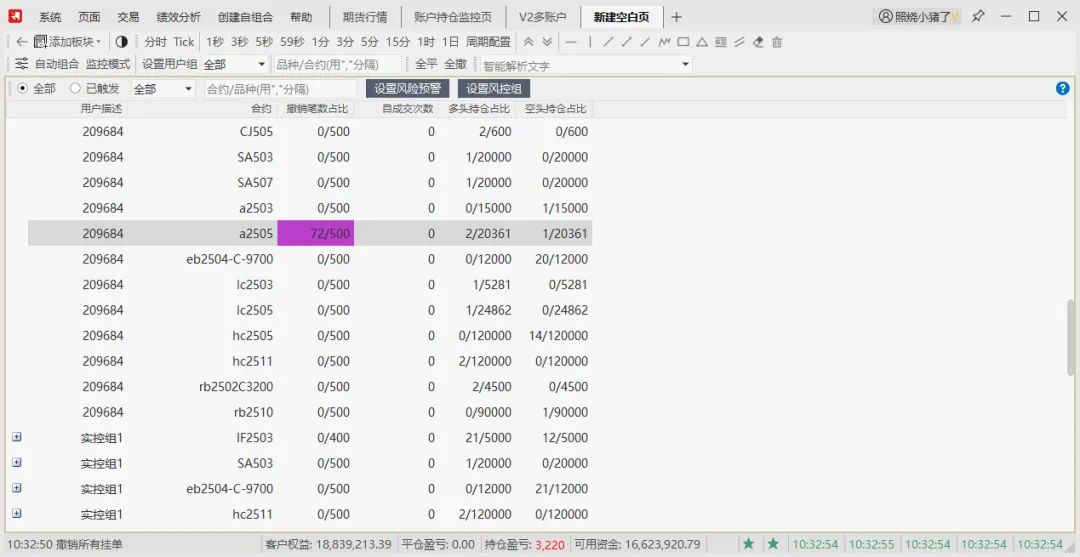Select the vertical line drawing tool

[x=590, y=42]
